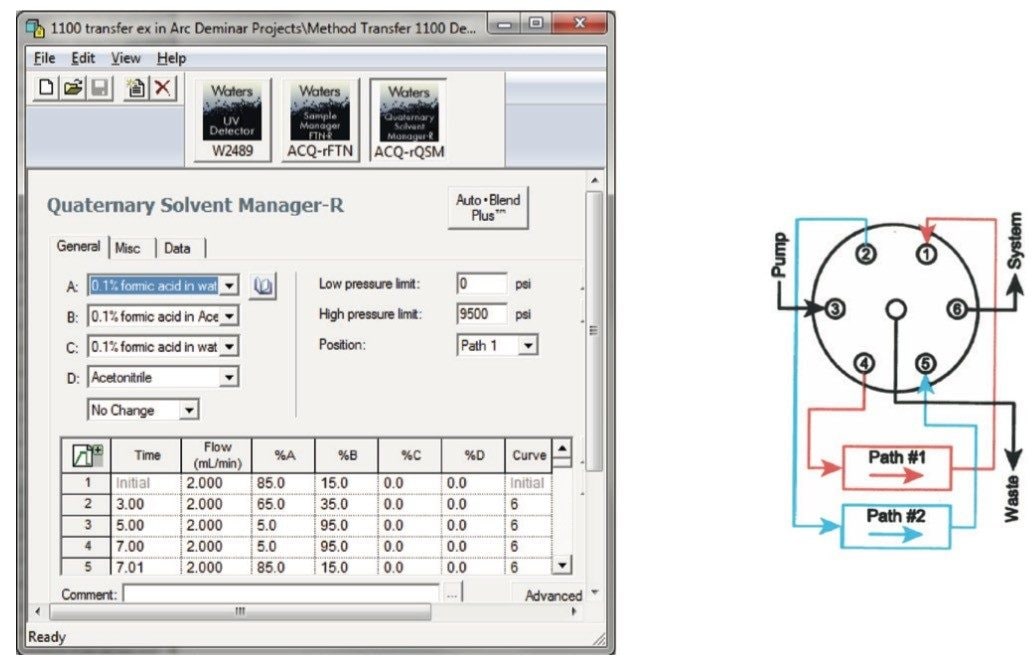Screen dimensions: 1035x666
Task: Click the Low pressure limit field
Action: pos(482,284)
